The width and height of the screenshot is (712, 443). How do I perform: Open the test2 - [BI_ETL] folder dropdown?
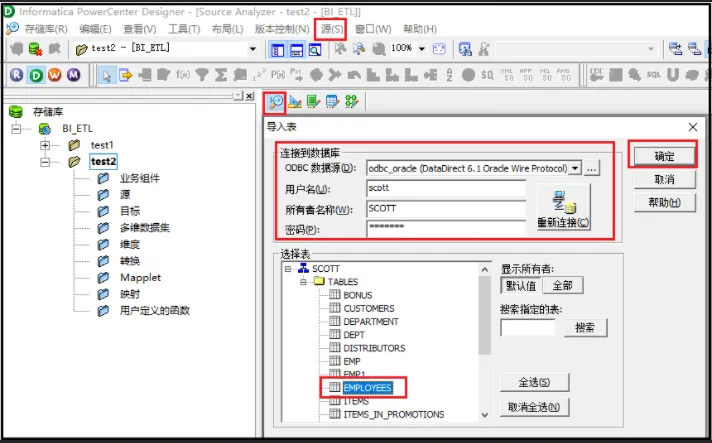(x=252, y=49)
